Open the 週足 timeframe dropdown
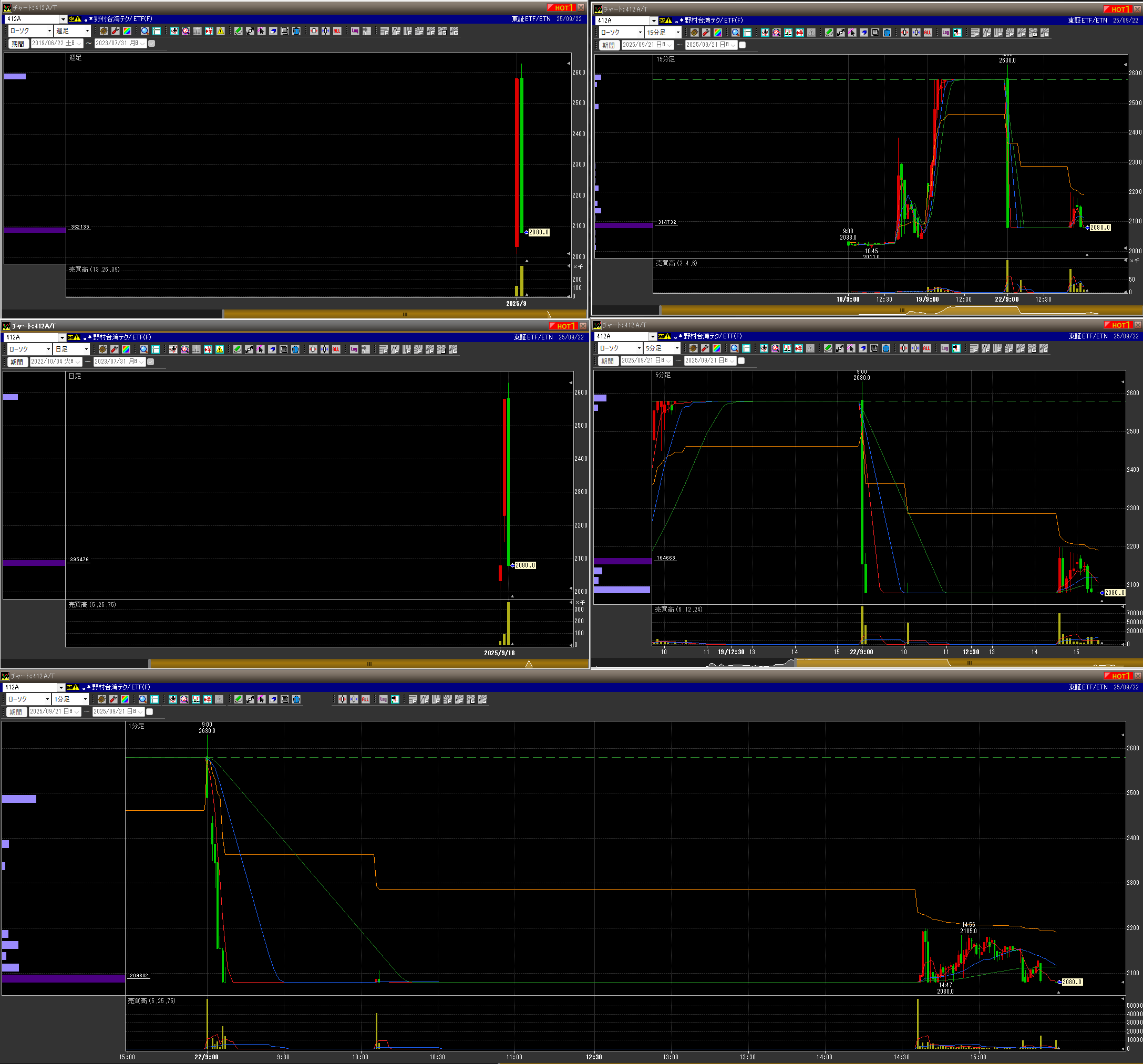 [x=87, y=31]
